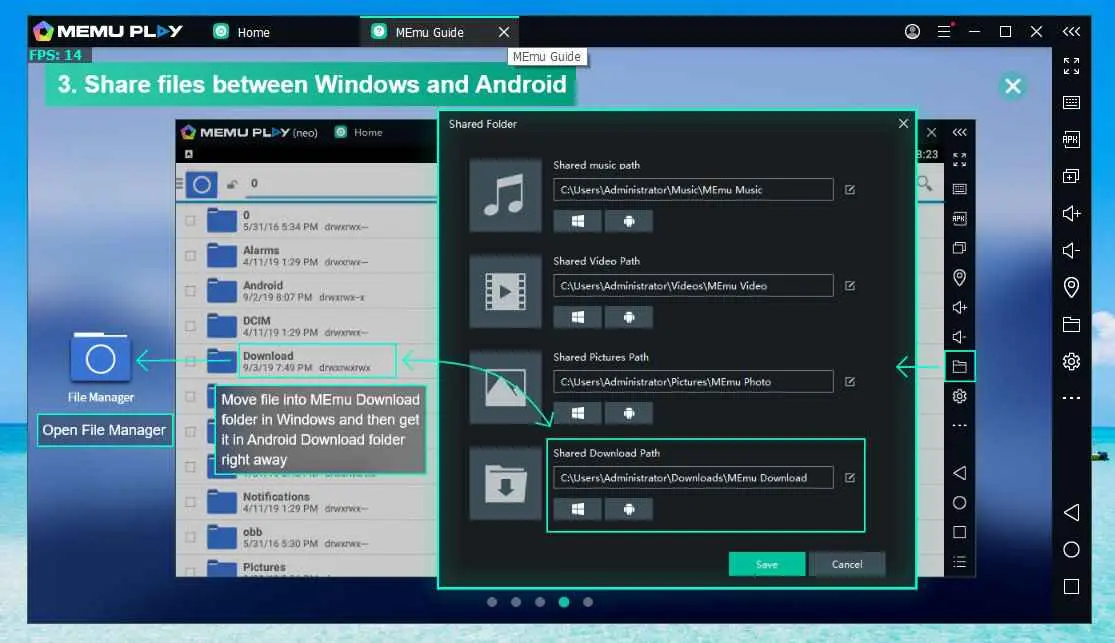
Task: Select the DCIM folder checkbox
Action: tap(190, 326)
